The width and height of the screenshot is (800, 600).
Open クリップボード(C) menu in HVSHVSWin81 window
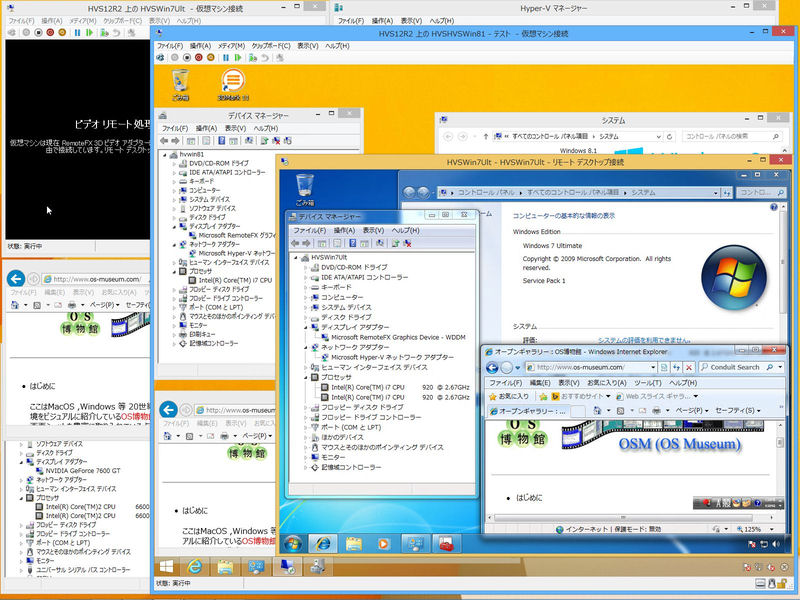(x=270, y=45)
